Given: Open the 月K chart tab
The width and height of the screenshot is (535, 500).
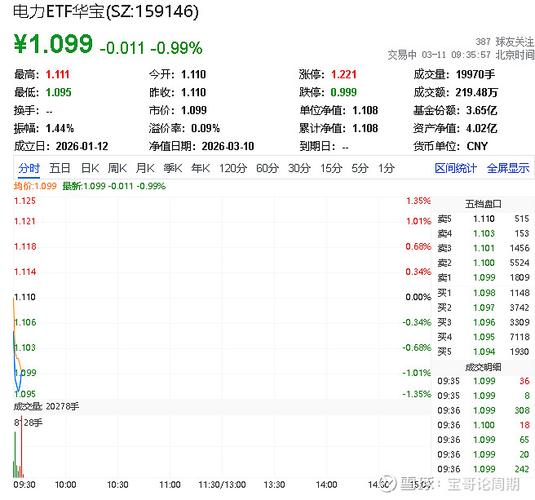Looking at the screenshot, I should click(145, 168).
